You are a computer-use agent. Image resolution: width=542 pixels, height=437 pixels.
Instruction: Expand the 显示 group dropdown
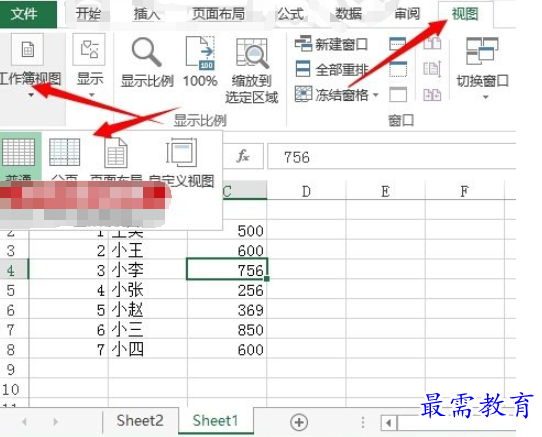91,94
